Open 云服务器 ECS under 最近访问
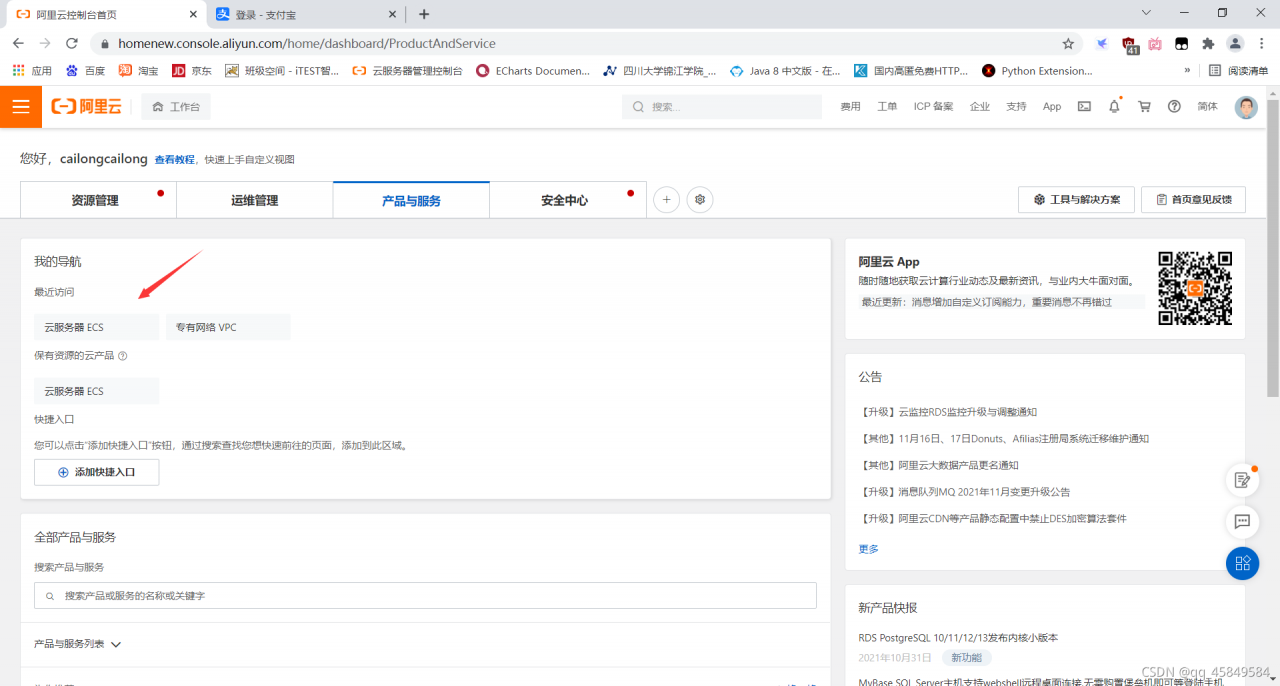Image resolution: width=1280 pixels, height=686 pixels. 97,327
